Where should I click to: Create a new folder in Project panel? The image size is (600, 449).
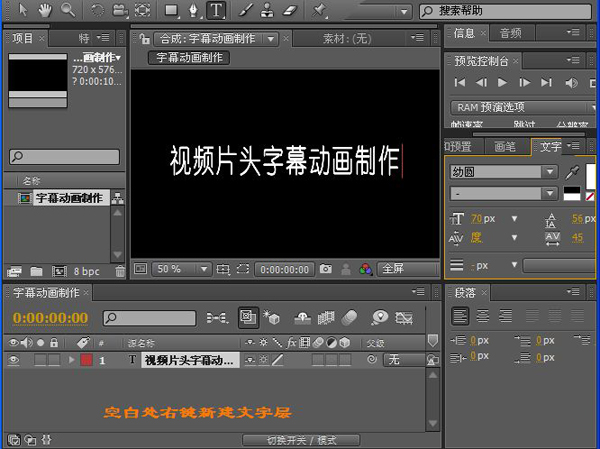coord(36,271)
